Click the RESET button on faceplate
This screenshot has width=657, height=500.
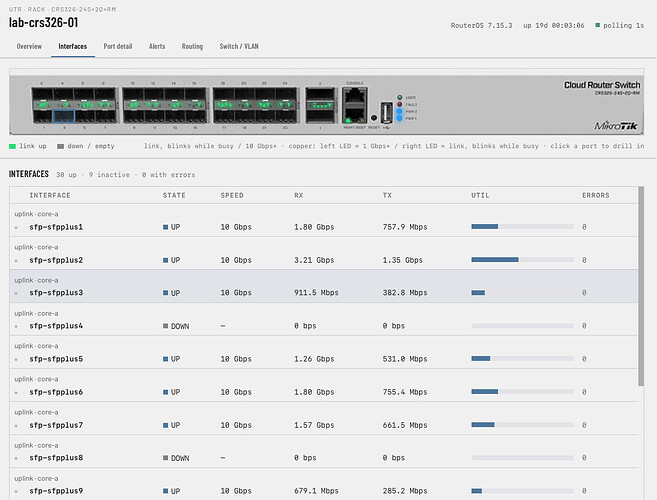click(374, 117)
